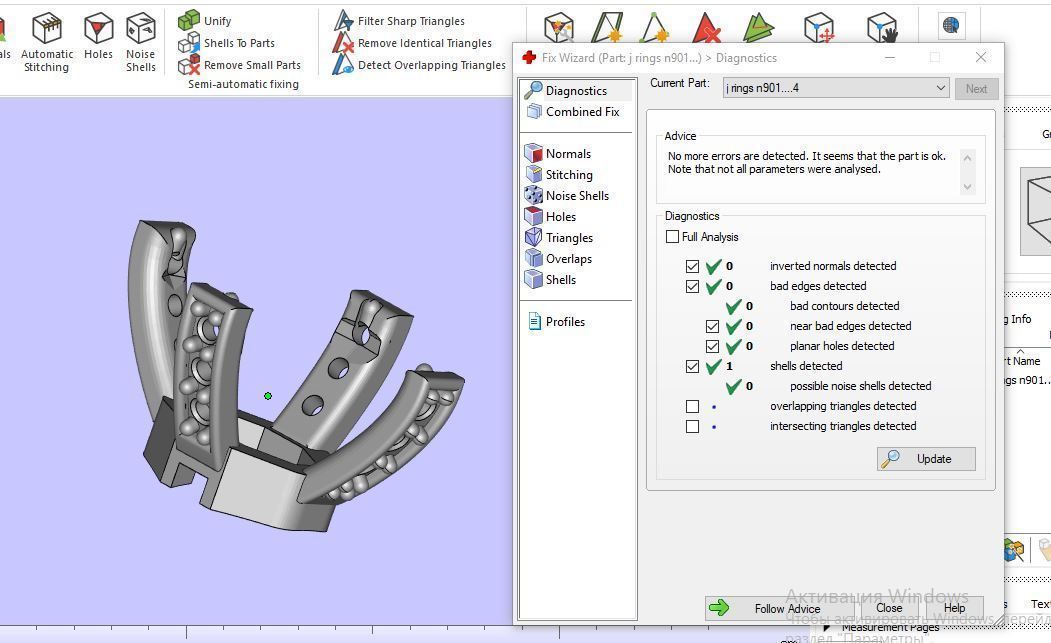Screen dimensions: 1051x643
Task: Open the Diagnostics page in Fix Wizard
Action: [x=576, y=90]
